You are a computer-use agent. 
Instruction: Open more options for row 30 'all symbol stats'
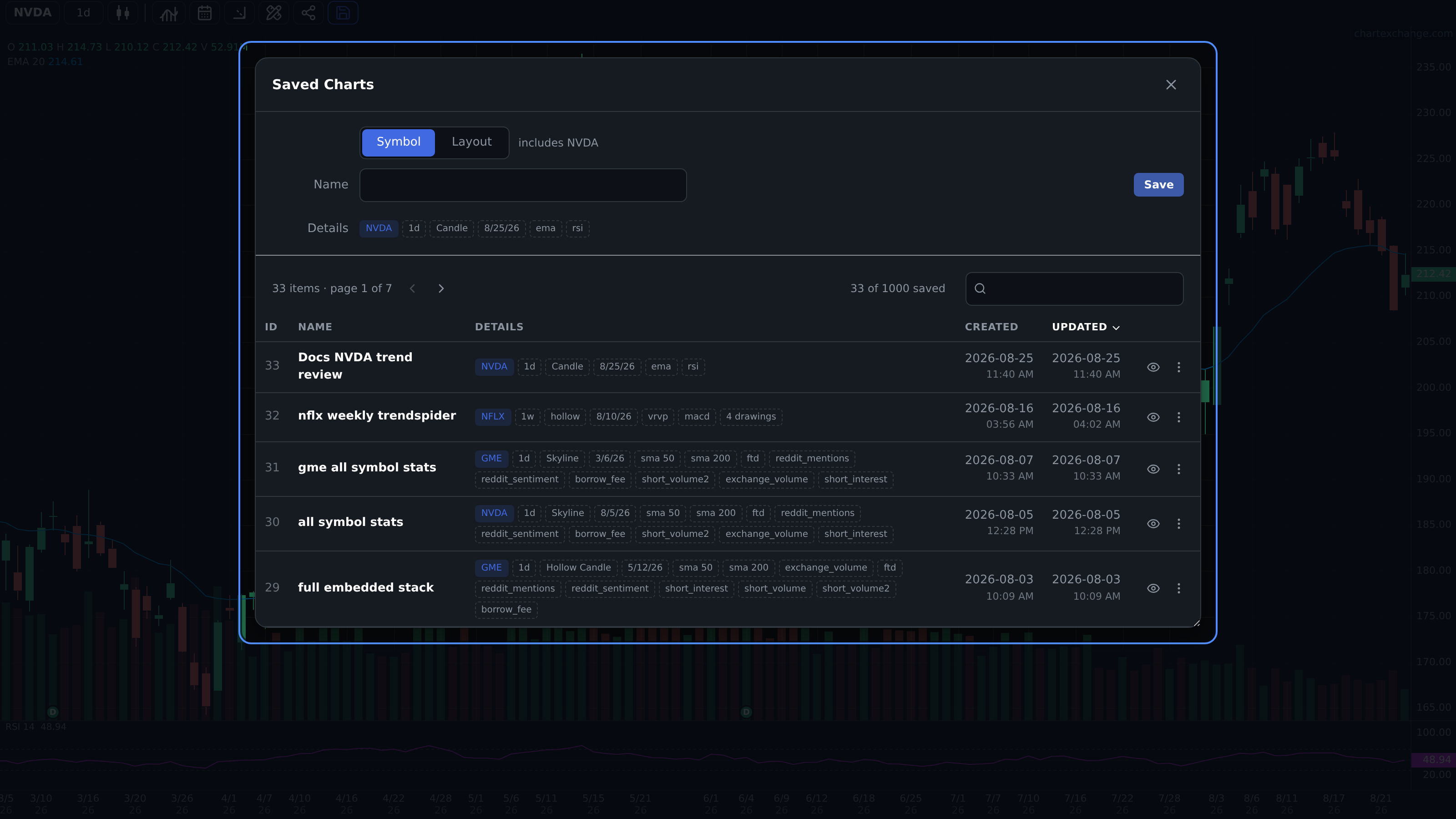[1178, 524]
